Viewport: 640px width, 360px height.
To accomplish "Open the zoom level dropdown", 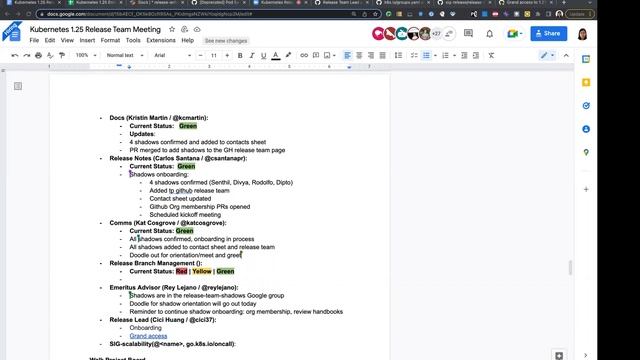I will click(86, 56).
